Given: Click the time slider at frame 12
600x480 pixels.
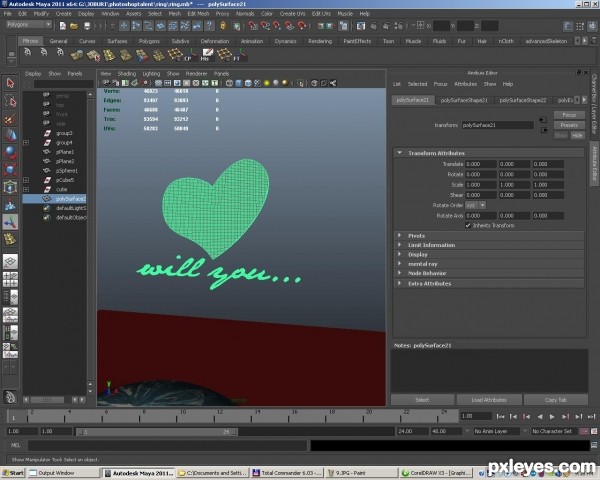Looking at the screenshot, I should pos(219,416).
